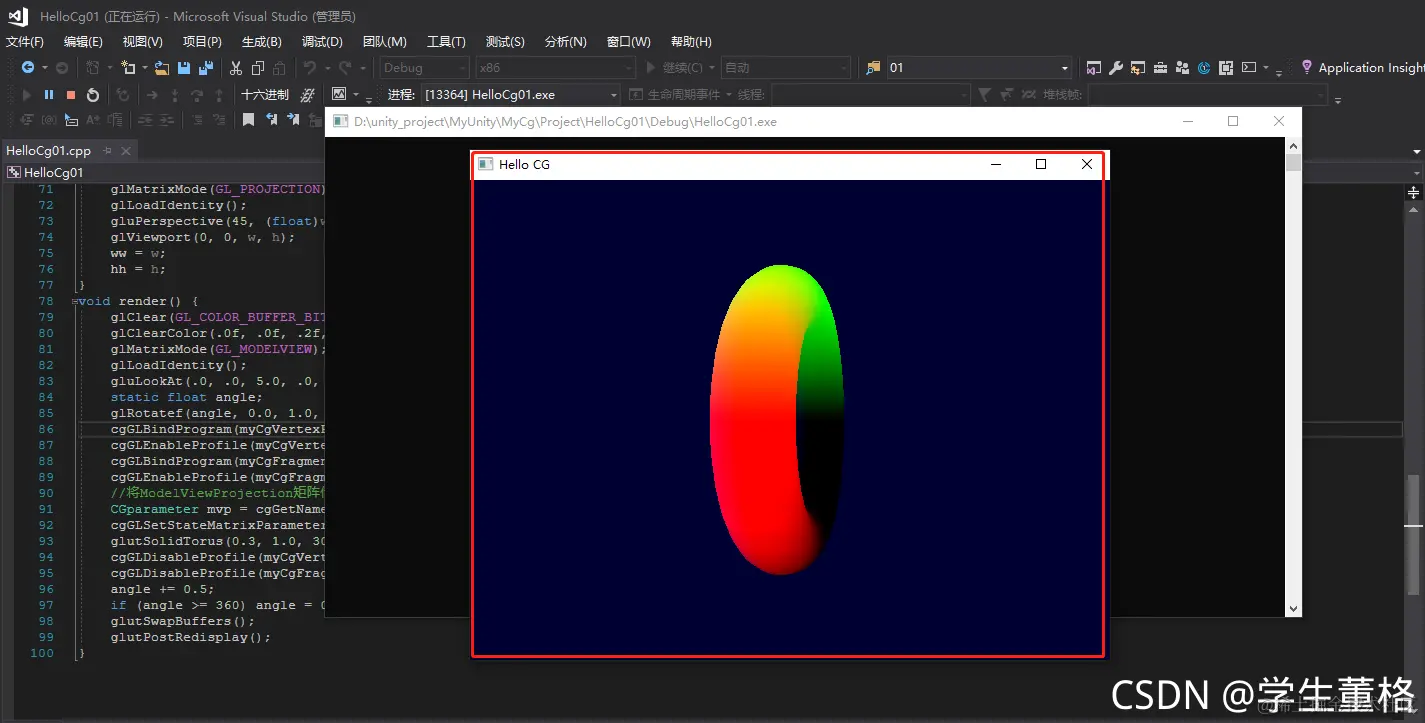Open the 进程 process dropdown HelloCg01.exe
Viewport: 1425px width, 723px height.
pyautogui.click(x=520, y=95)
